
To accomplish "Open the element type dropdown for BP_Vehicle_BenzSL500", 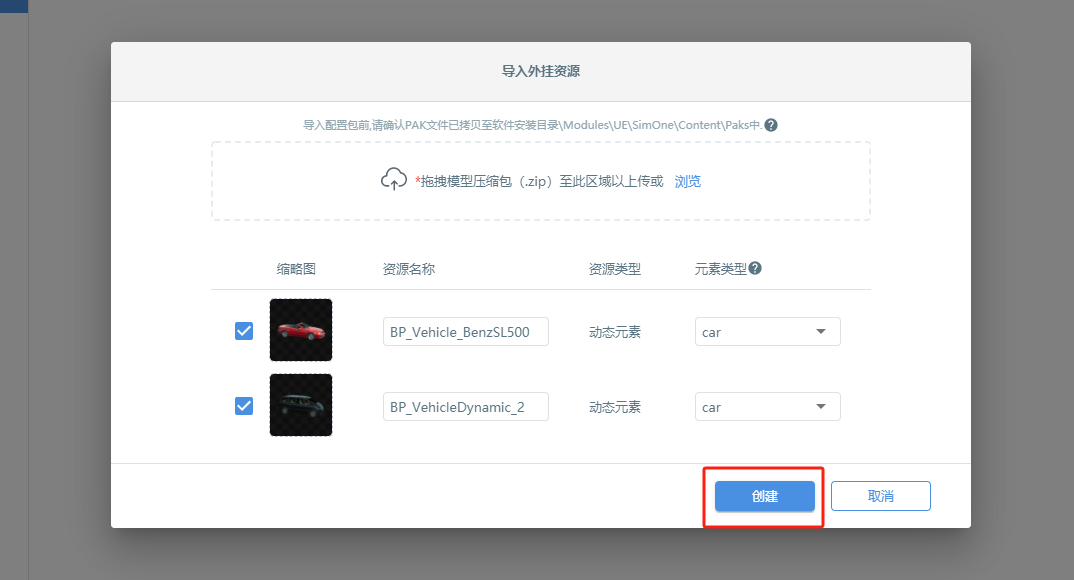I will (x=767, y=331).
